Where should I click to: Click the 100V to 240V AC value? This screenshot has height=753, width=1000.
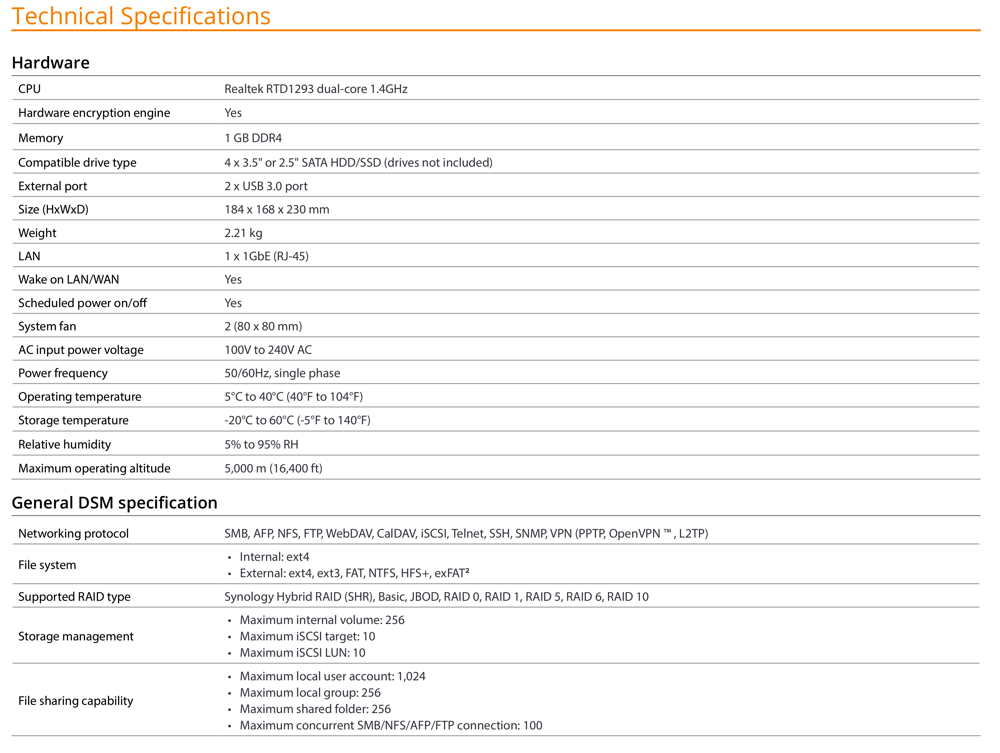click(x=268, y=350)
